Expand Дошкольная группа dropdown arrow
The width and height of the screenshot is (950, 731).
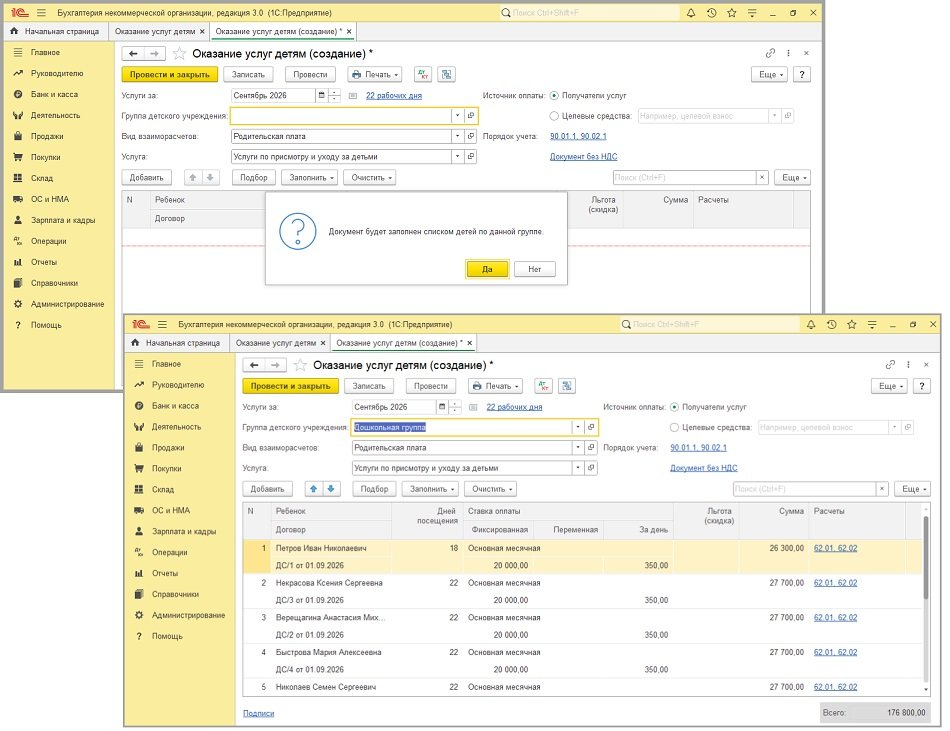pyautogui.click(x=578, y=427)
